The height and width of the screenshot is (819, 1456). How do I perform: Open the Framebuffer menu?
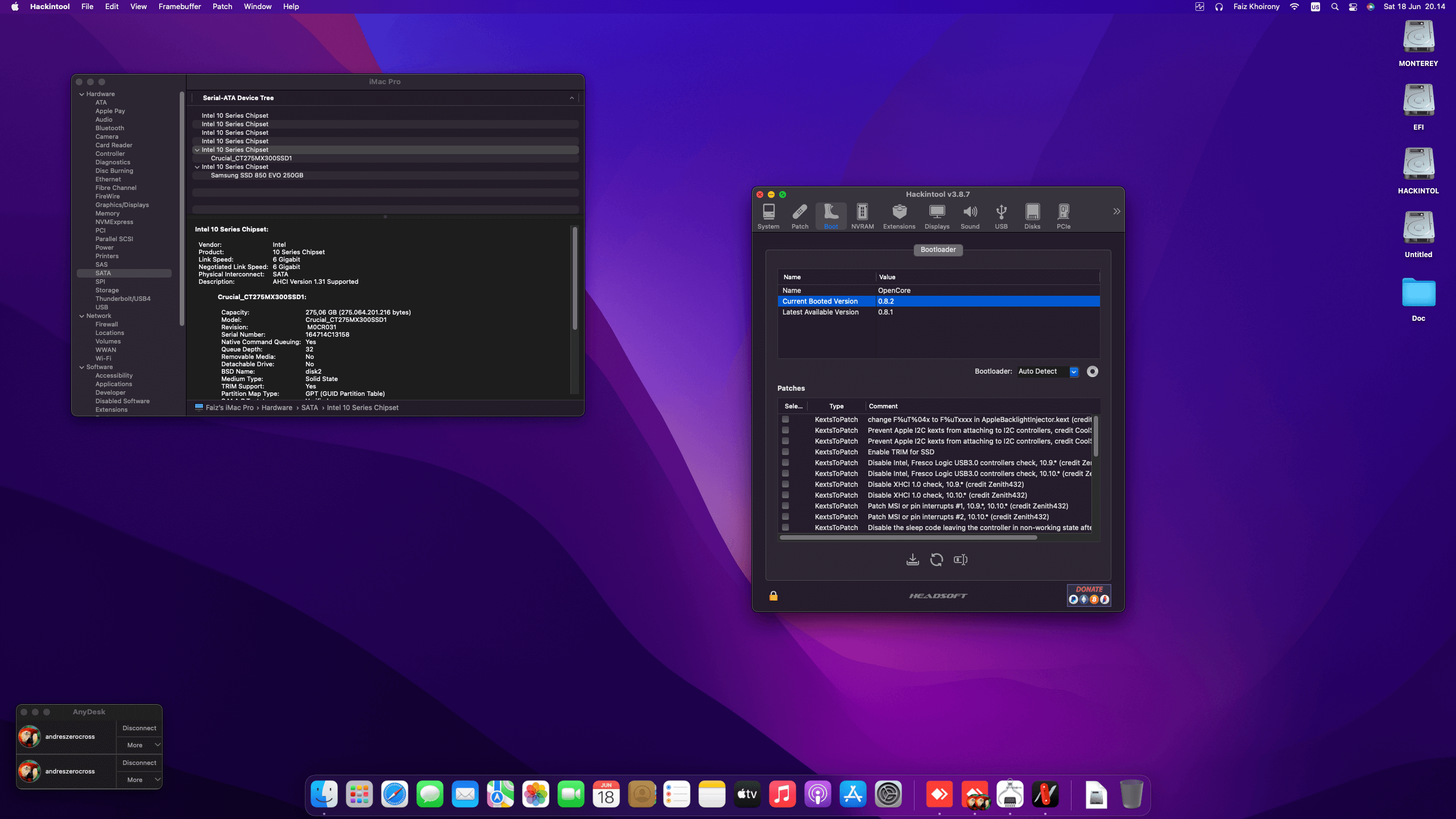point(179,6)
